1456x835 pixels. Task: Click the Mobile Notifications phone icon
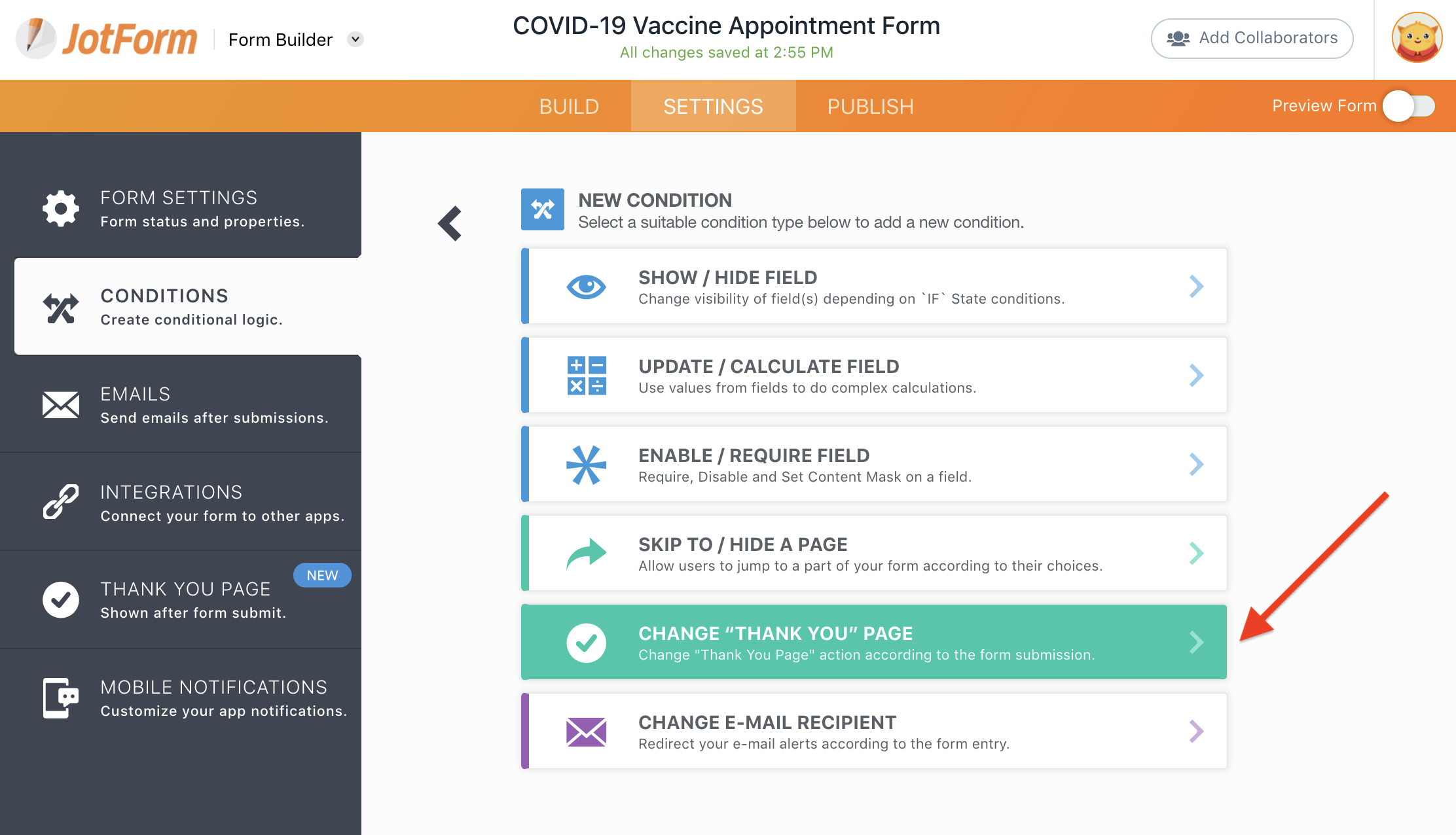pyautogui.click(x=61, y=698)
